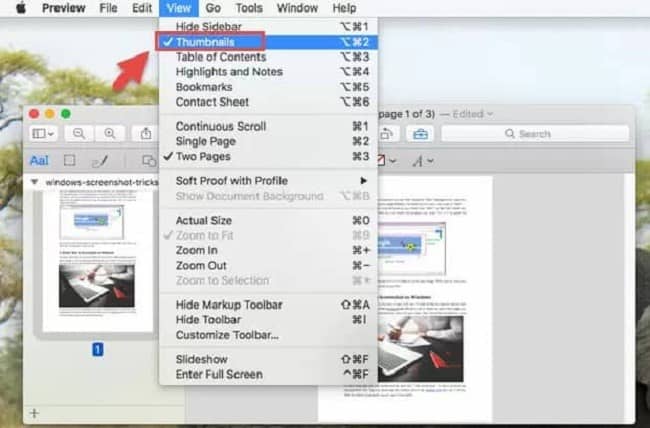This screenshot has width=650, height=428.
Task: Open the Shapes markup tool
Action: (149, 160)
